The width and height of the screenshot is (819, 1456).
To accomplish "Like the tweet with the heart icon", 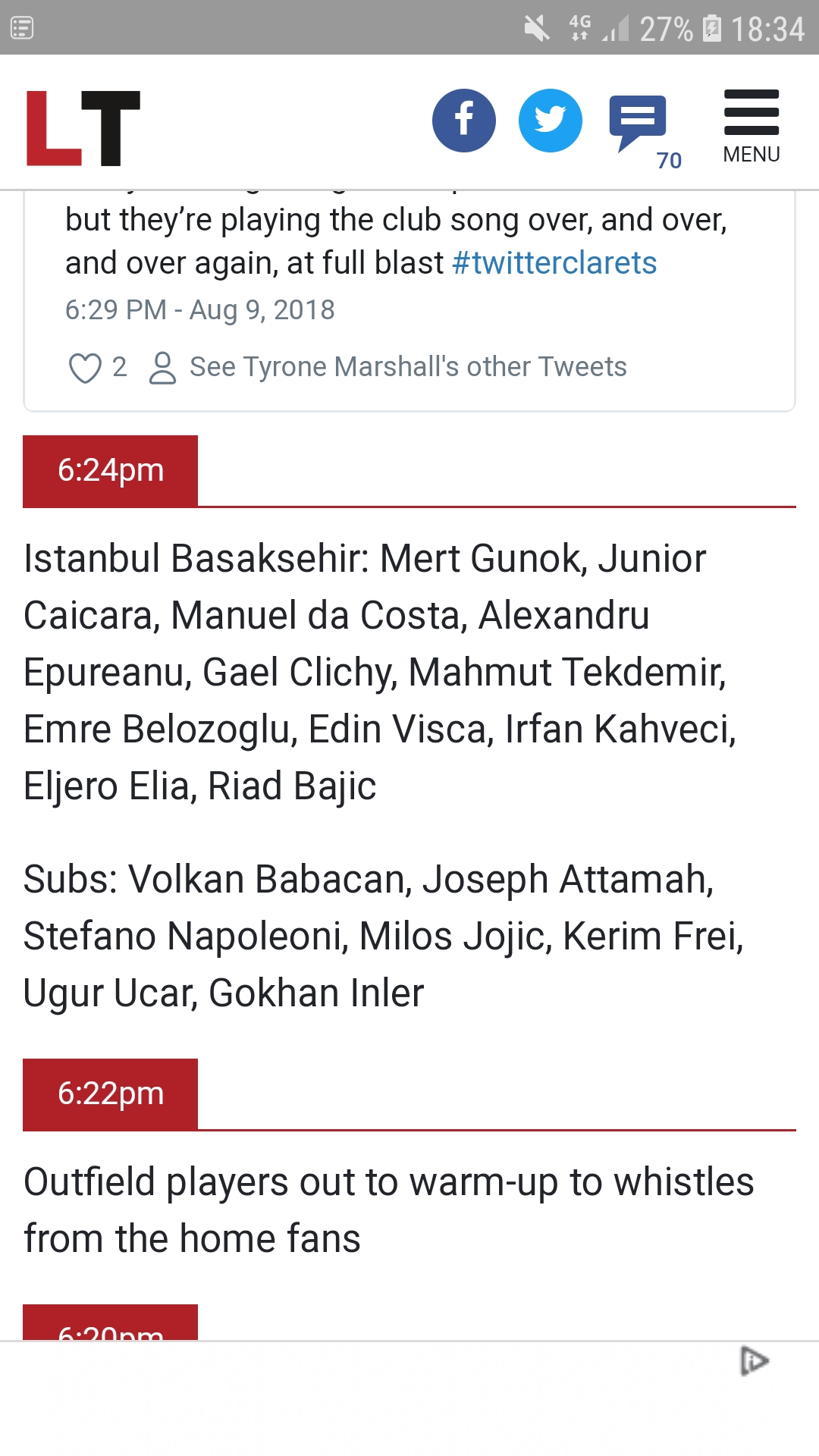I will [85, 369].
